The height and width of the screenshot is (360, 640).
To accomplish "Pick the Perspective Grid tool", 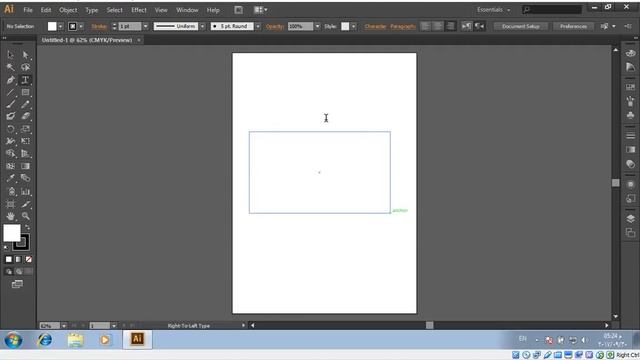I will click(25, 154).
